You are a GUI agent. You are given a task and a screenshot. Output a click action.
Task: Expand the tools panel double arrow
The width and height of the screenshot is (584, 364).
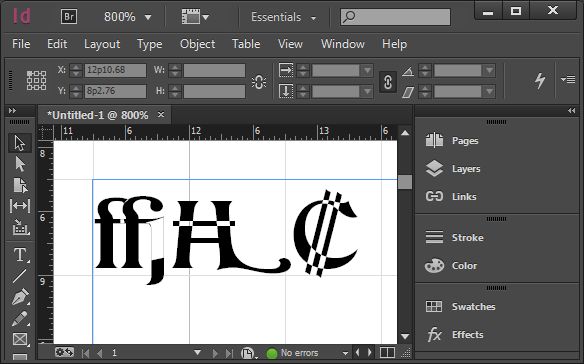point(12,111)
